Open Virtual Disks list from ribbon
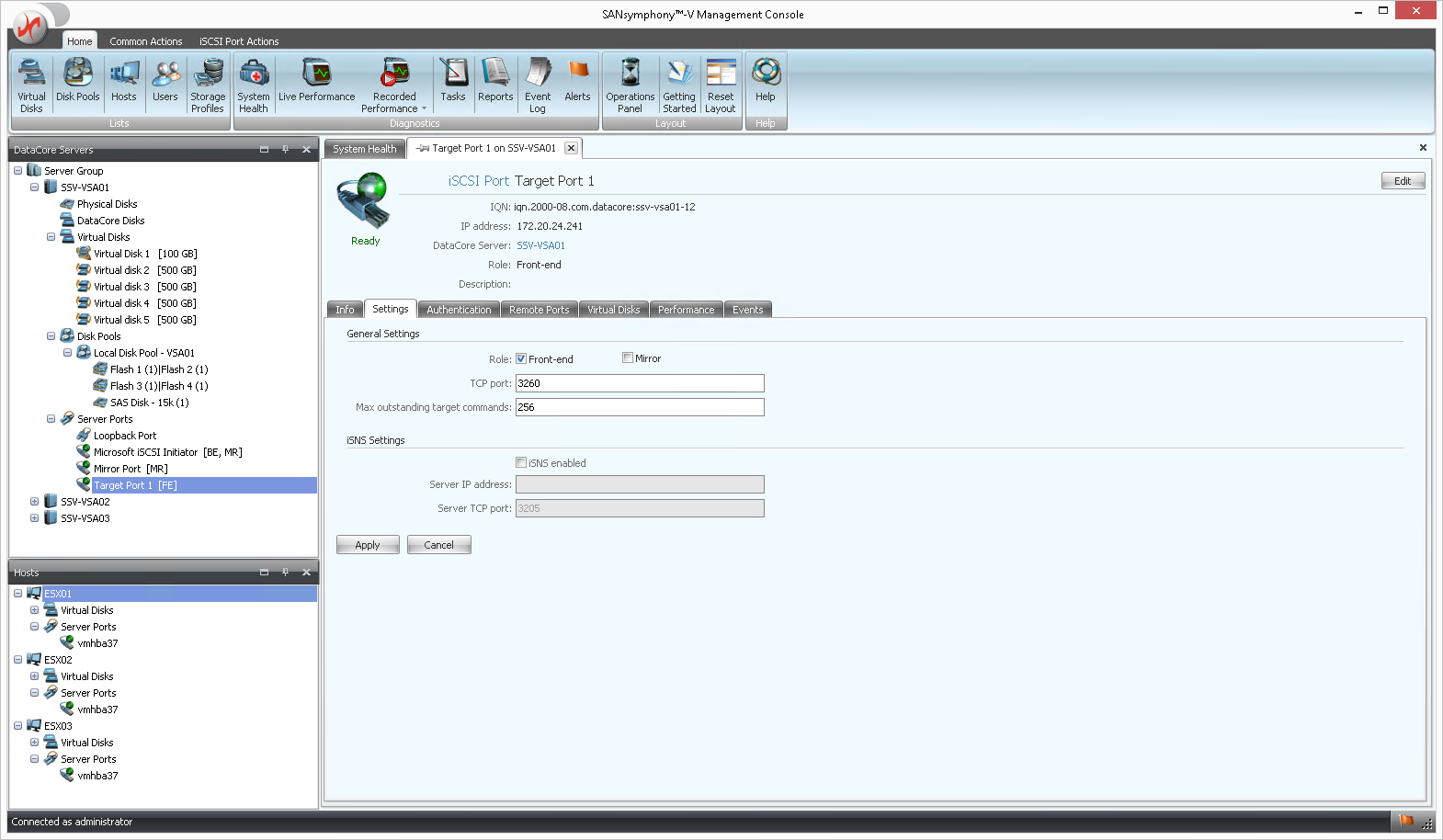This screenshot has height=840, width=1443. [x=31, y=85]
